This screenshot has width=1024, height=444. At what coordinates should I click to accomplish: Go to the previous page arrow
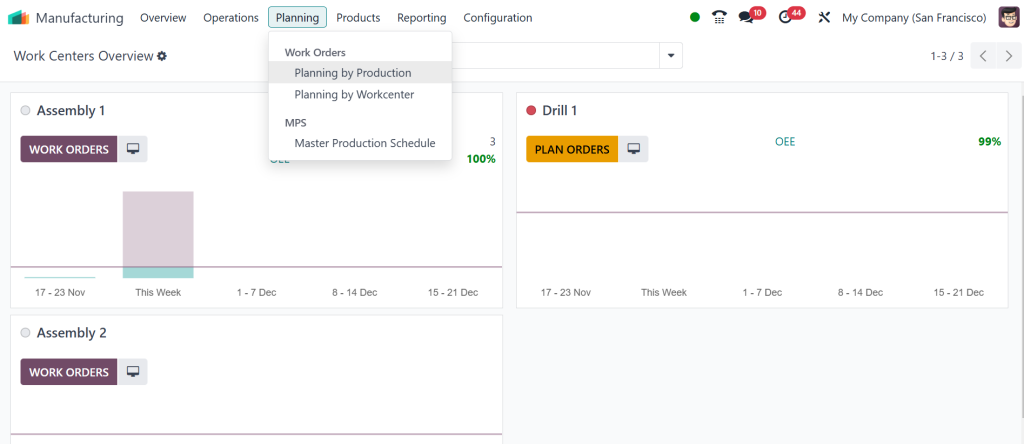click(983, 56)
